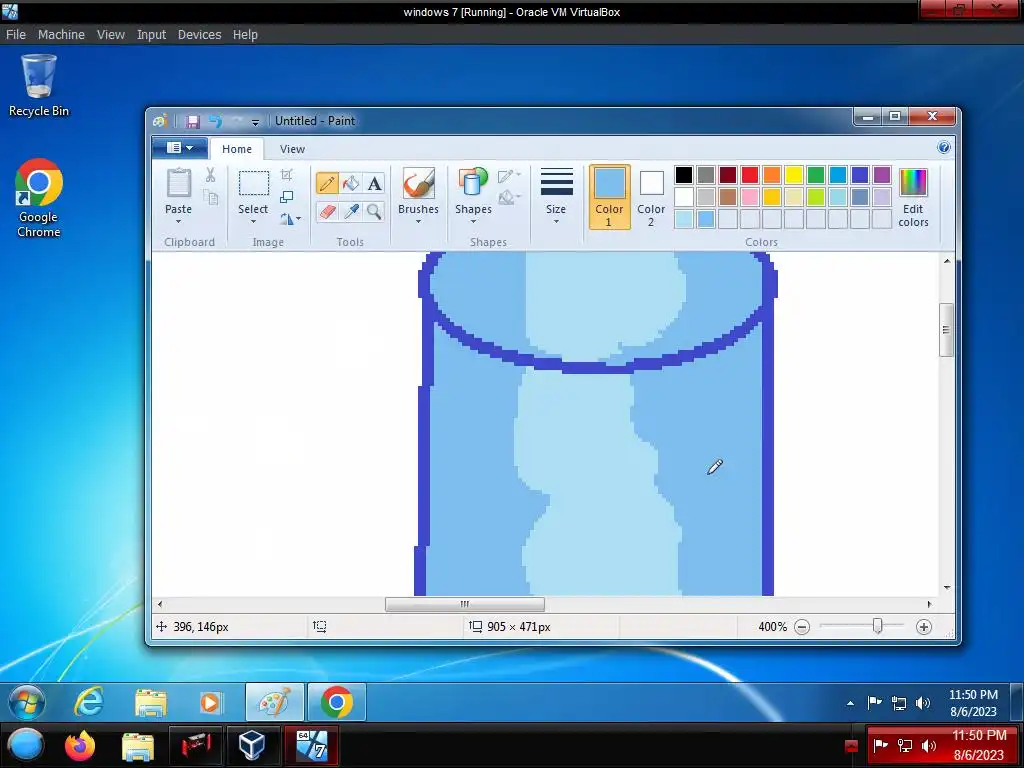
Task: Expand the Paste dropdown arrow
Action: click(178, 221)
